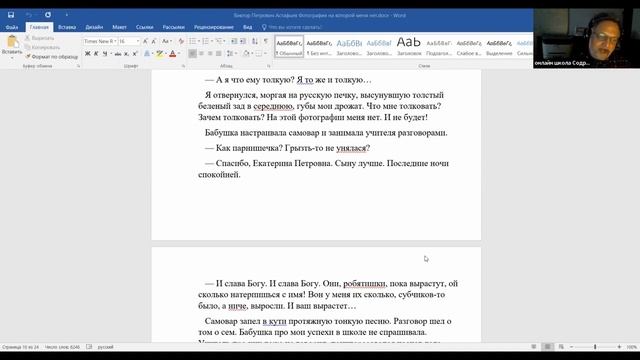Open the Aa change case dropdown
640x360 pixels.
coord(166,41)
